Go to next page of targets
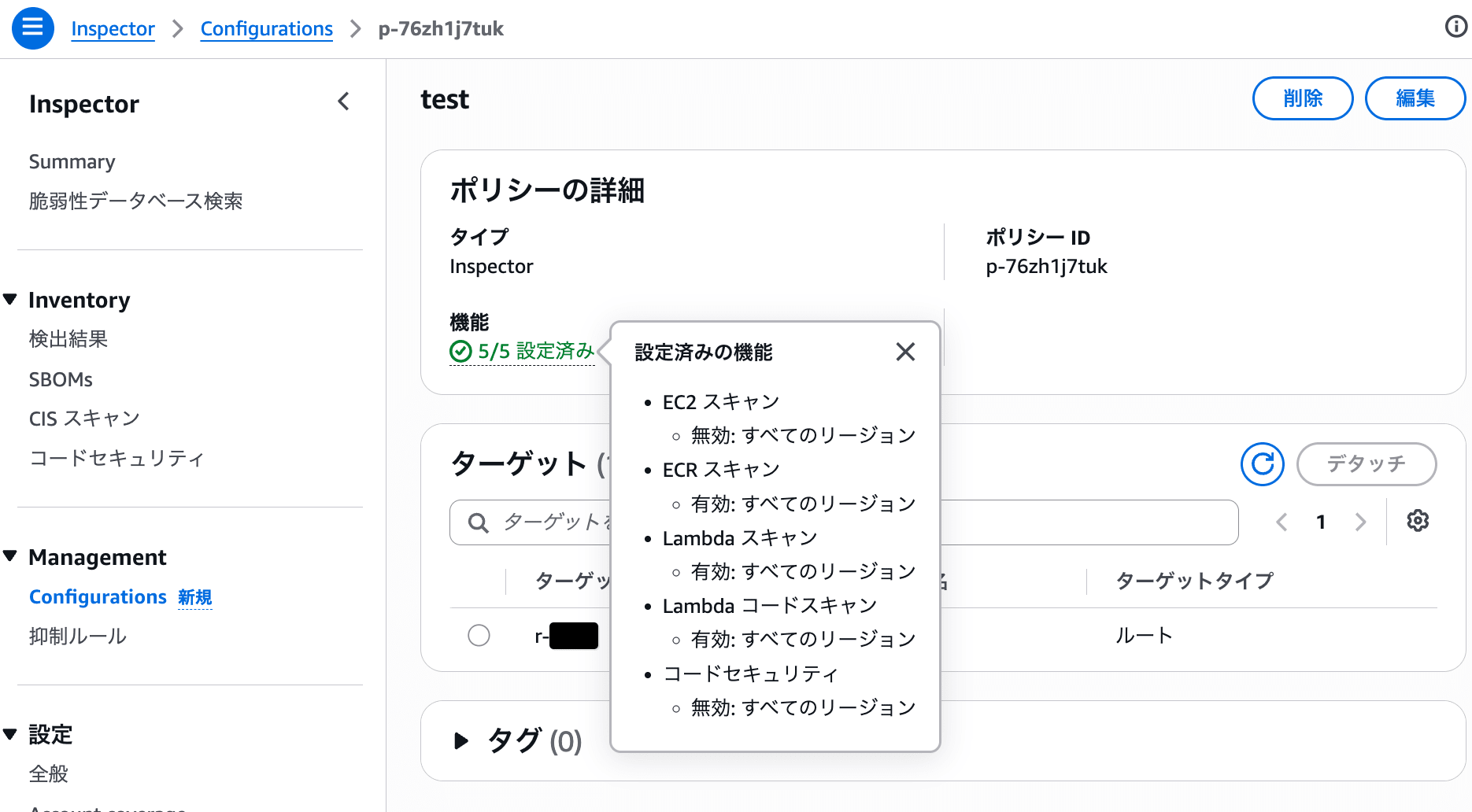 (1360, 522)
